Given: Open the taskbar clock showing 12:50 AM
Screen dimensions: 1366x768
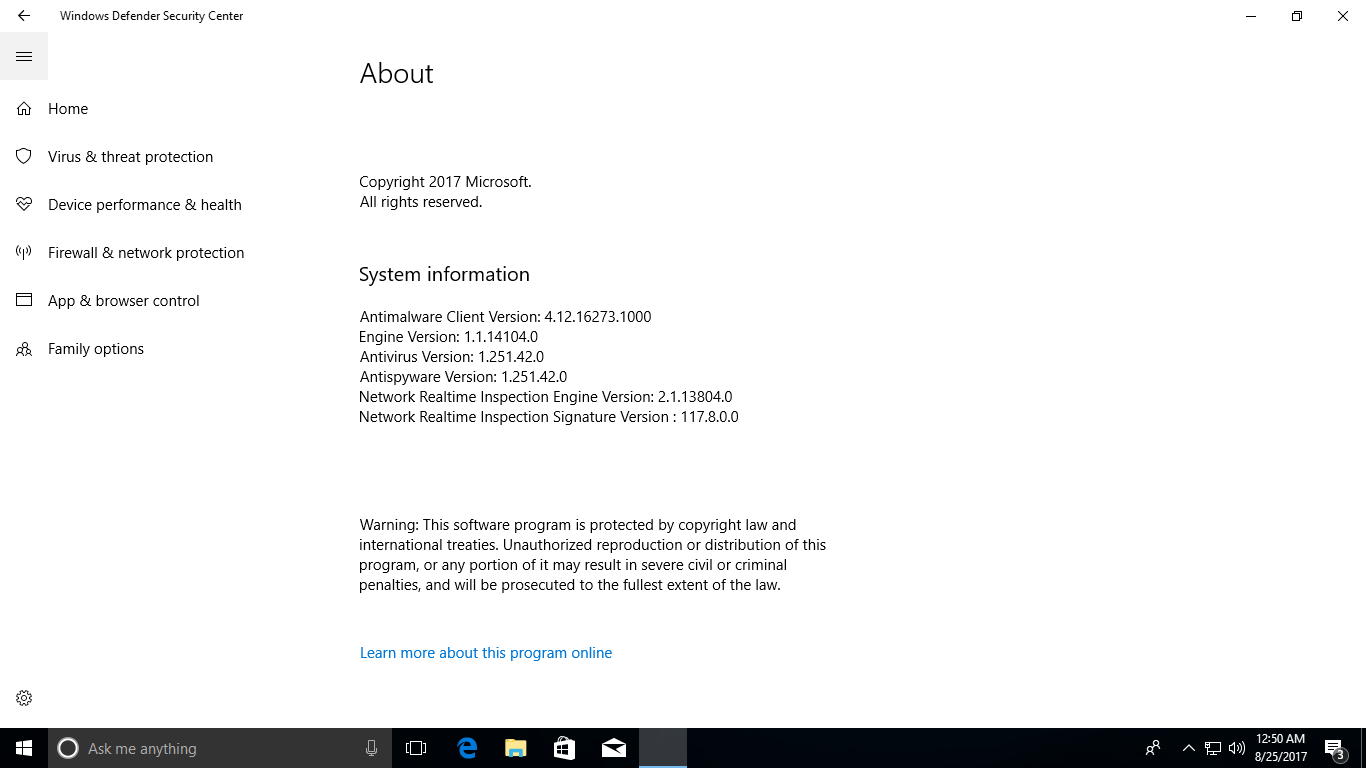Looking at the screenshot, I should 1281,748.
